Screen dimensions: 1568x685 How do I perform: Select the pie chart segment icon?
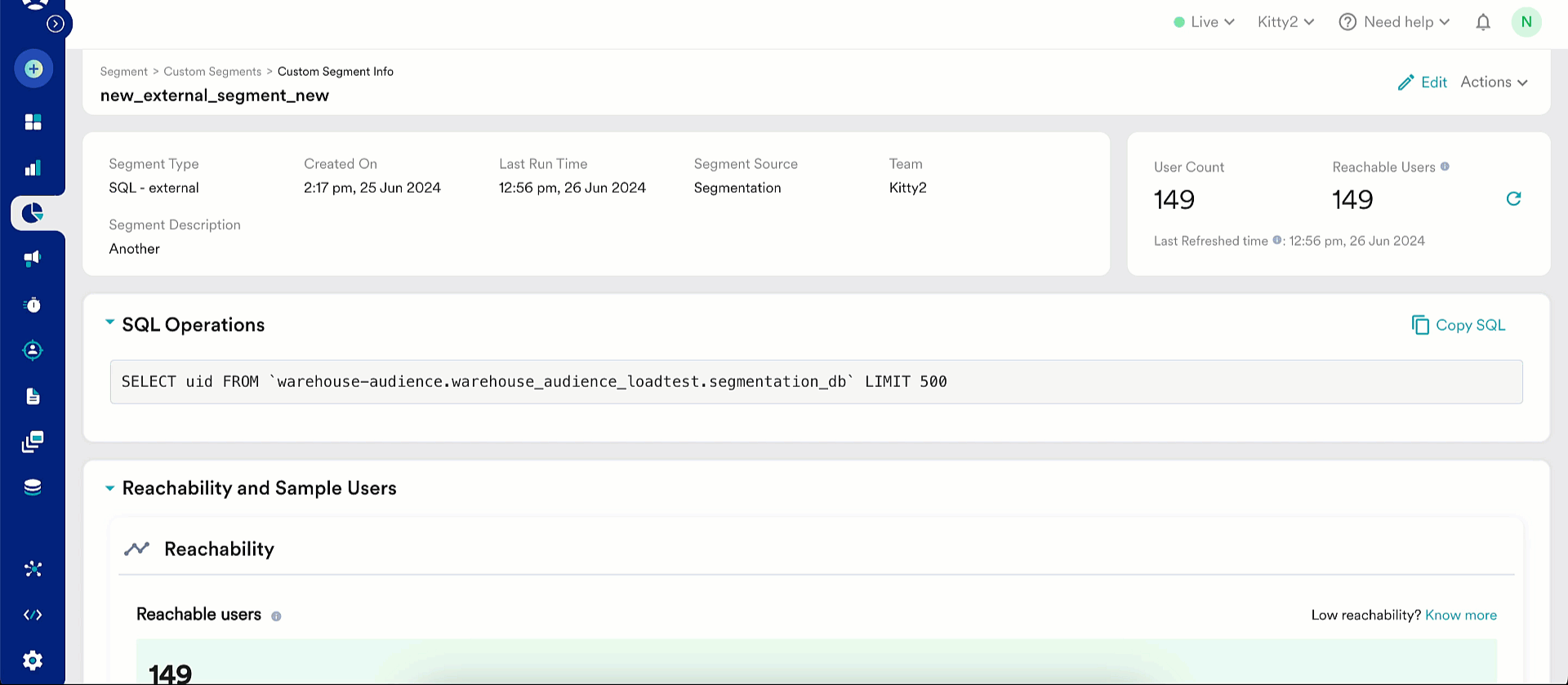point(33,213)
